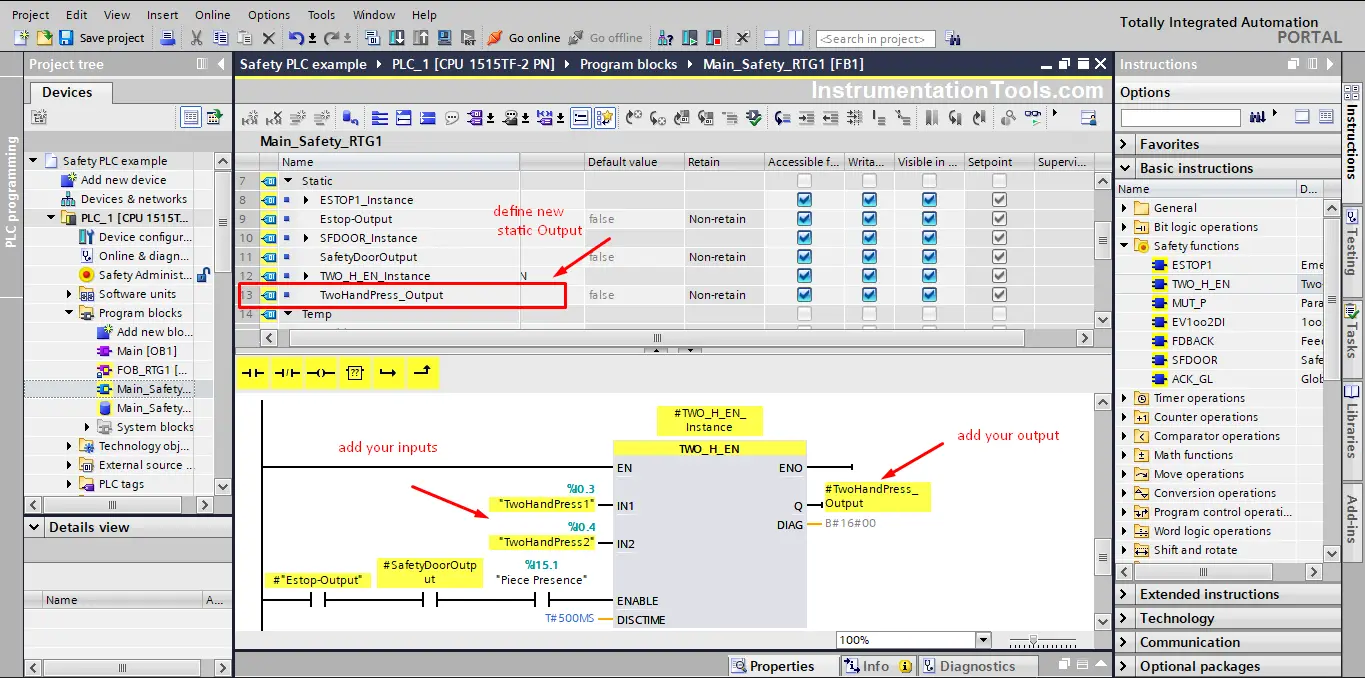Select Main [OB1] block in project tree

(146, 351)
